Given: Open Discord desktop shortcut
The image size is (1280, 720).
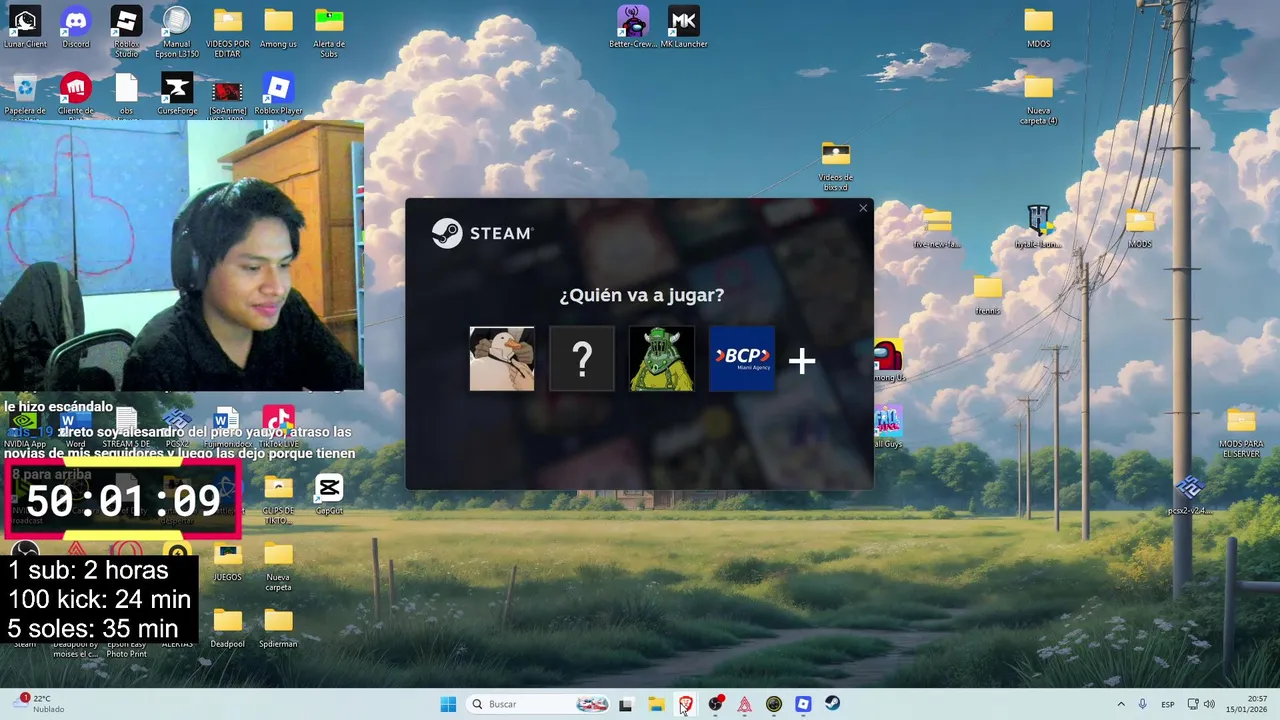Looking at the screenshot, I should pos(76,27).
